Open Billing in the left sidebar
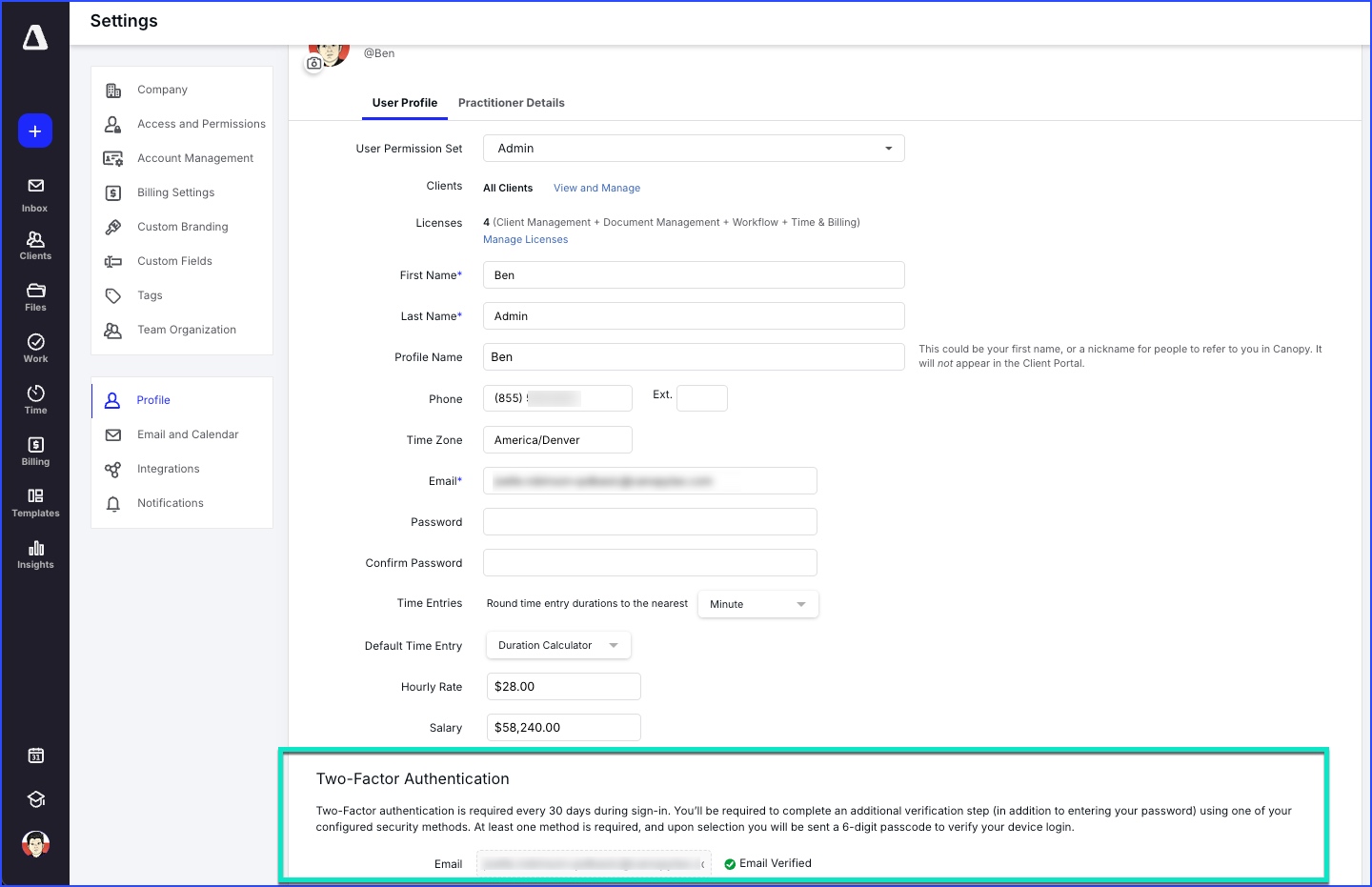1372x887 pixels. coord(35,452)
